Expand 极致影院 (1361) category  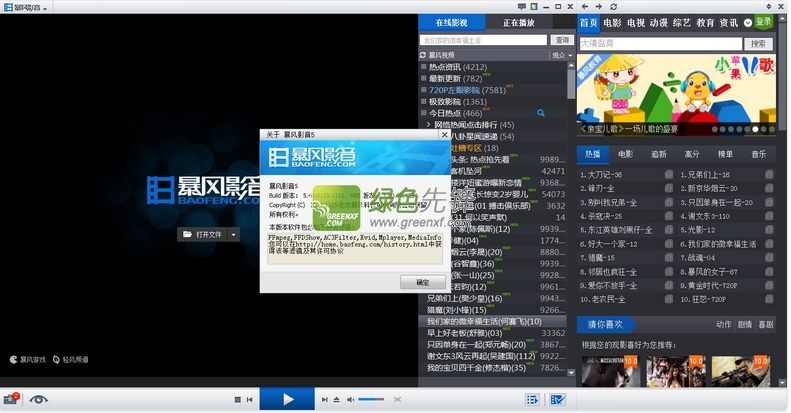pos(424,101)
